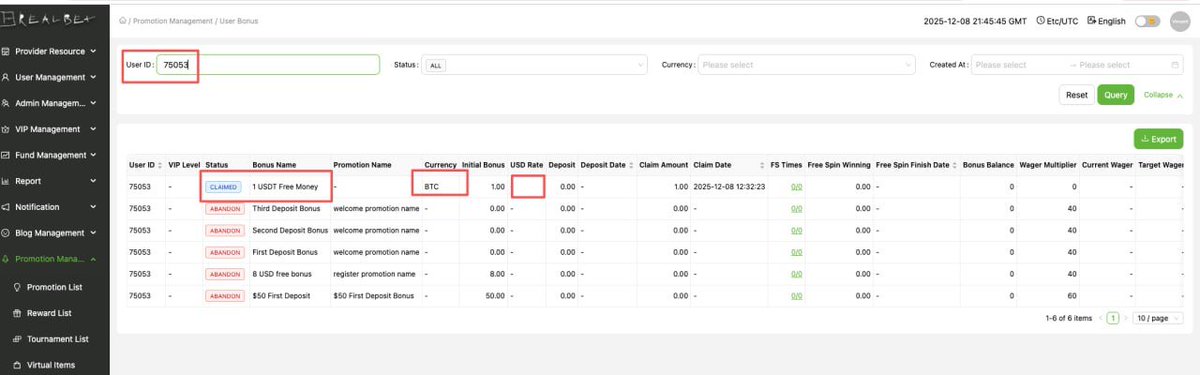1200x375 pixels.
Task: Open Promotion List page
Action: pos(55,286)
